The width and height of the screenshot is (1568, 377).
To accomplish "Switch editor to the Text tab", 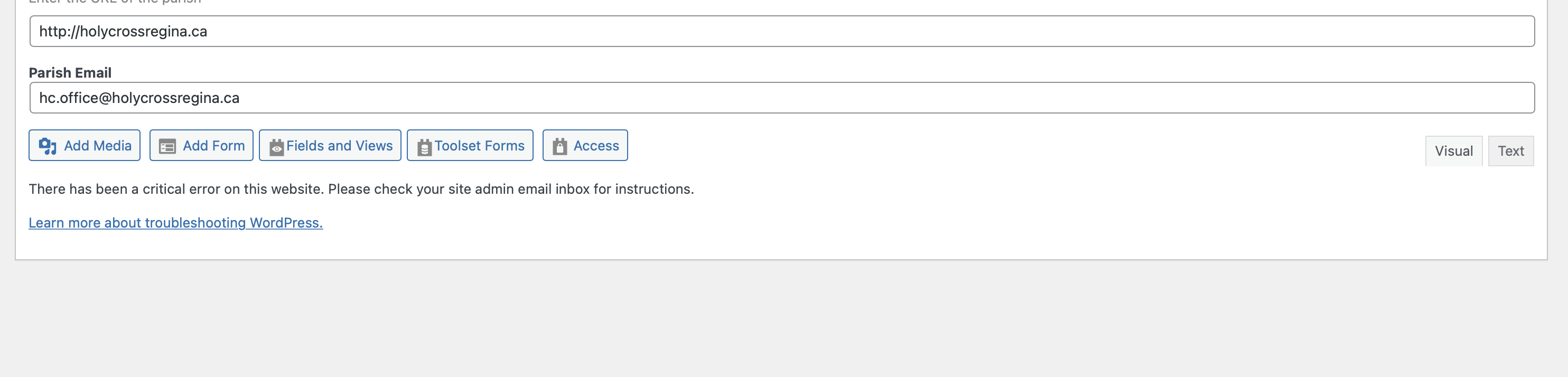I will [1511, 151].
